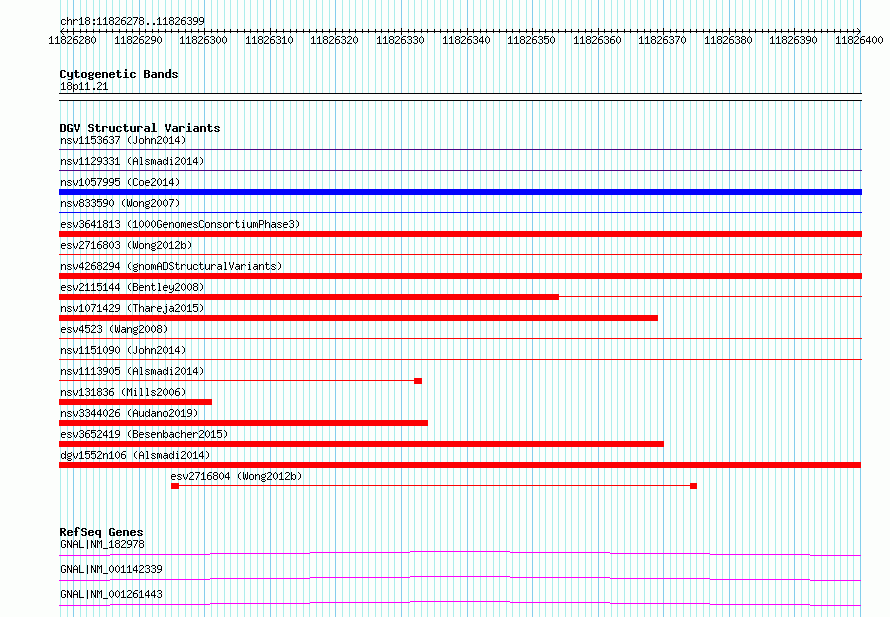
Task: Open esv3641813 (1000GenomesConsortiumPhase3) label
Action: 180,224
